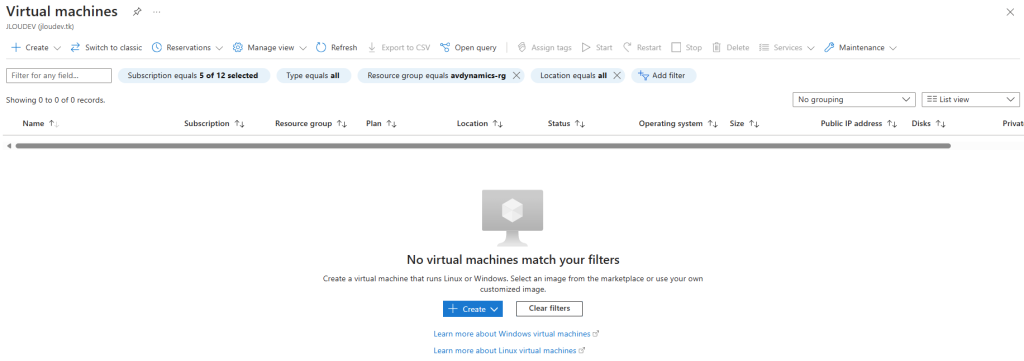The width and height of the screenshot is (1024, 361).
Task: Add a new filter
Action: tap(664, 76)
